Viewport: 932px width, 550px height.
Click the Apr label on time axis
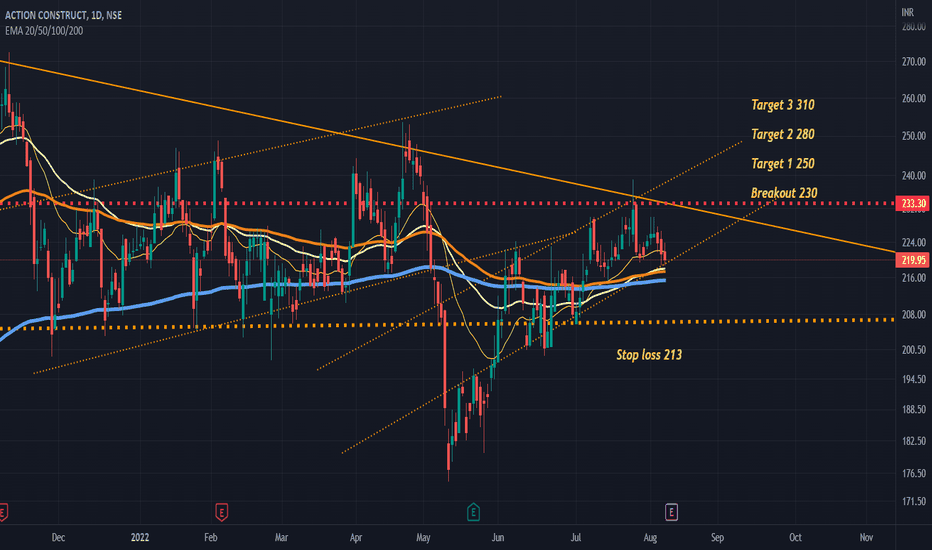click(356, 538)
